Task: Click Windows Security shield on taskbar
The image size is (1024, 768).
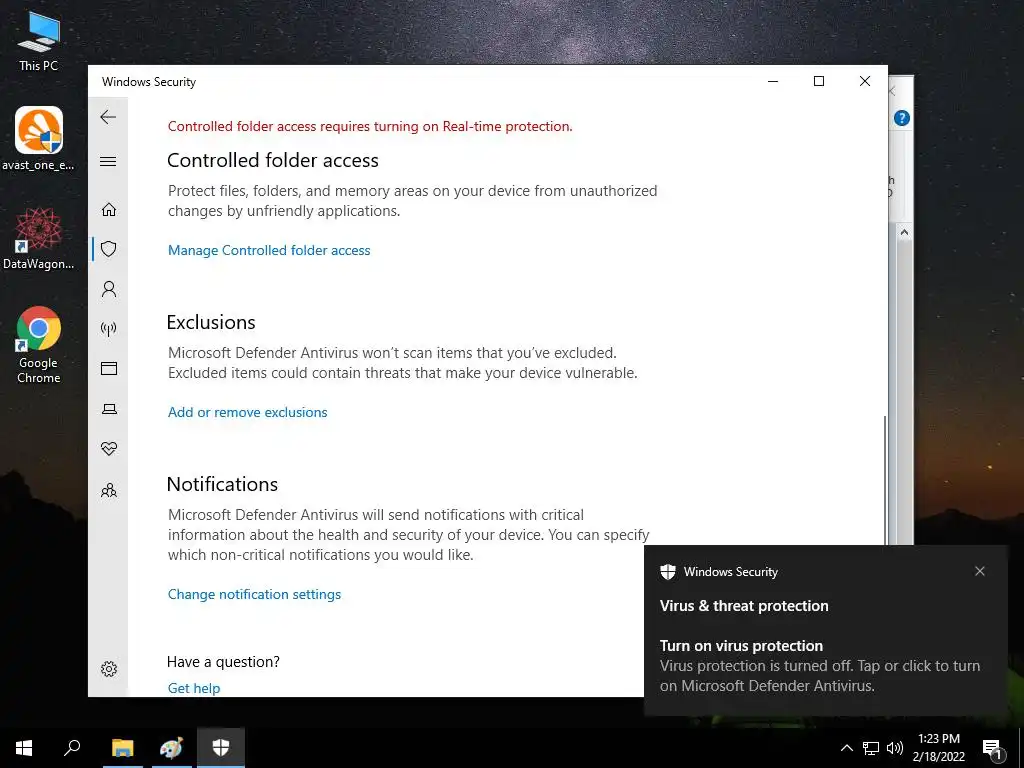Action: (221, 748)
